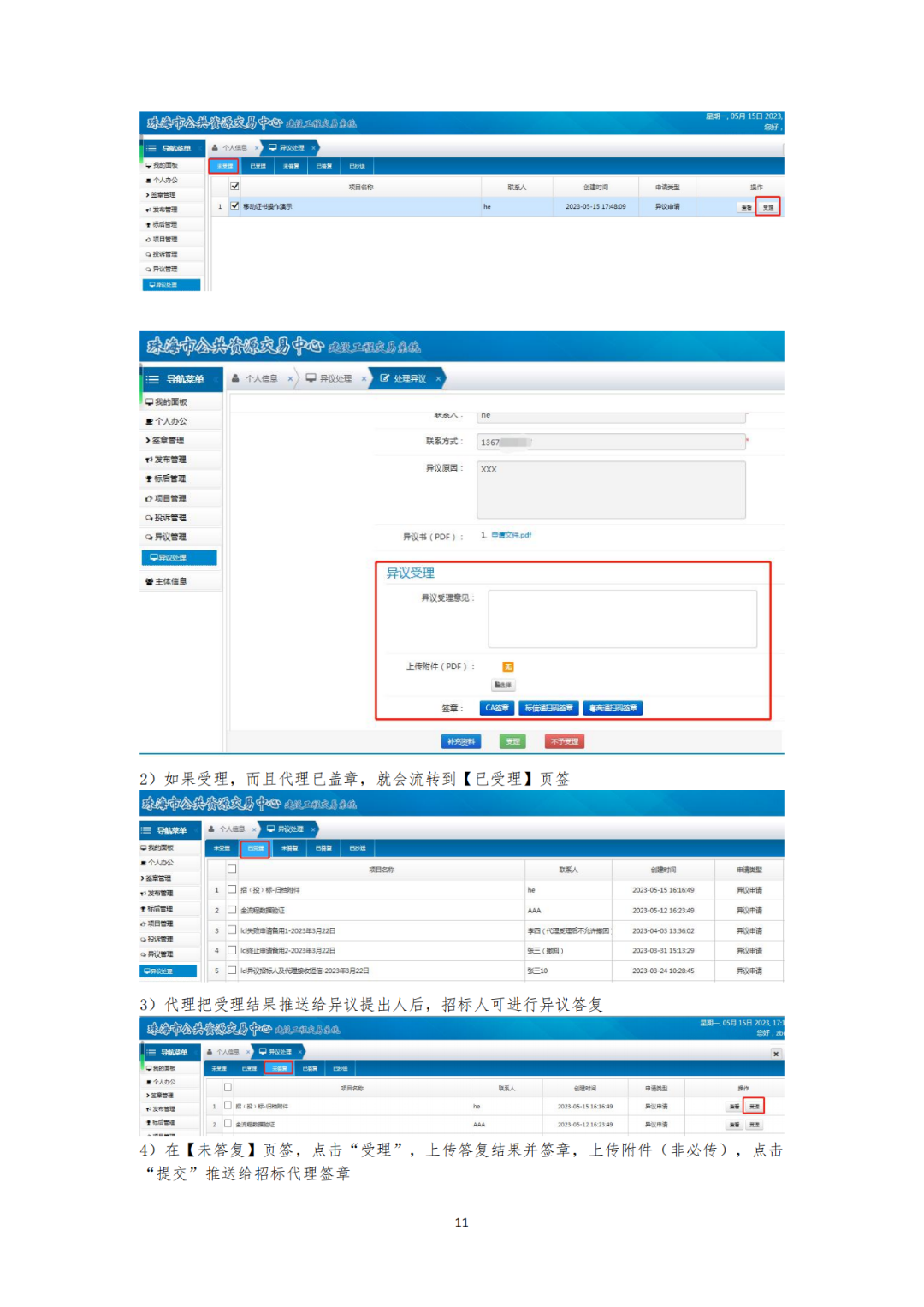This screenshot has width=924, height=1307.
Task: Click the timestamp 2023-03-31 15:13:29
Action: coord(663,950)
